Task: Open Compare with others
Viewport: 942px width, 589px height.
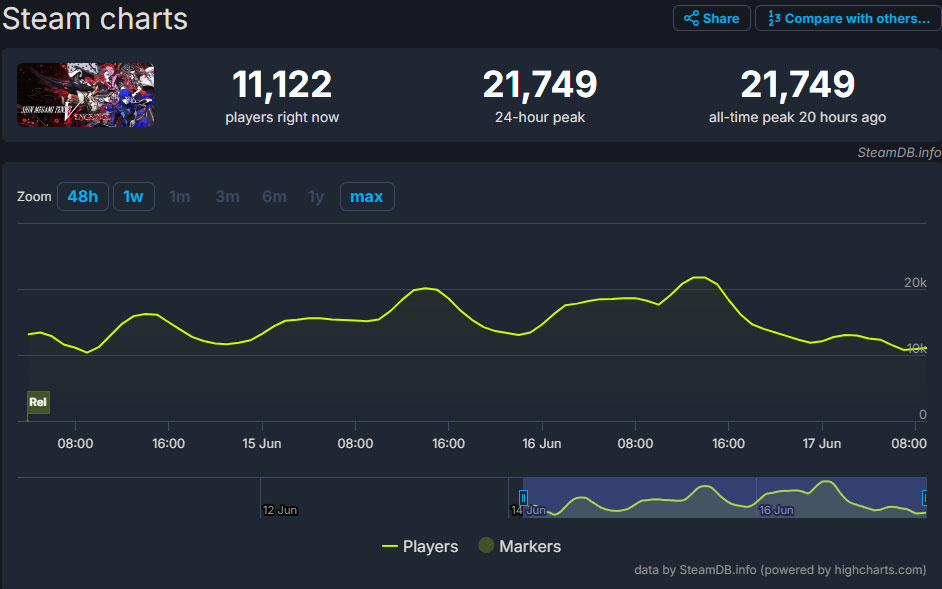Action: 845,18
